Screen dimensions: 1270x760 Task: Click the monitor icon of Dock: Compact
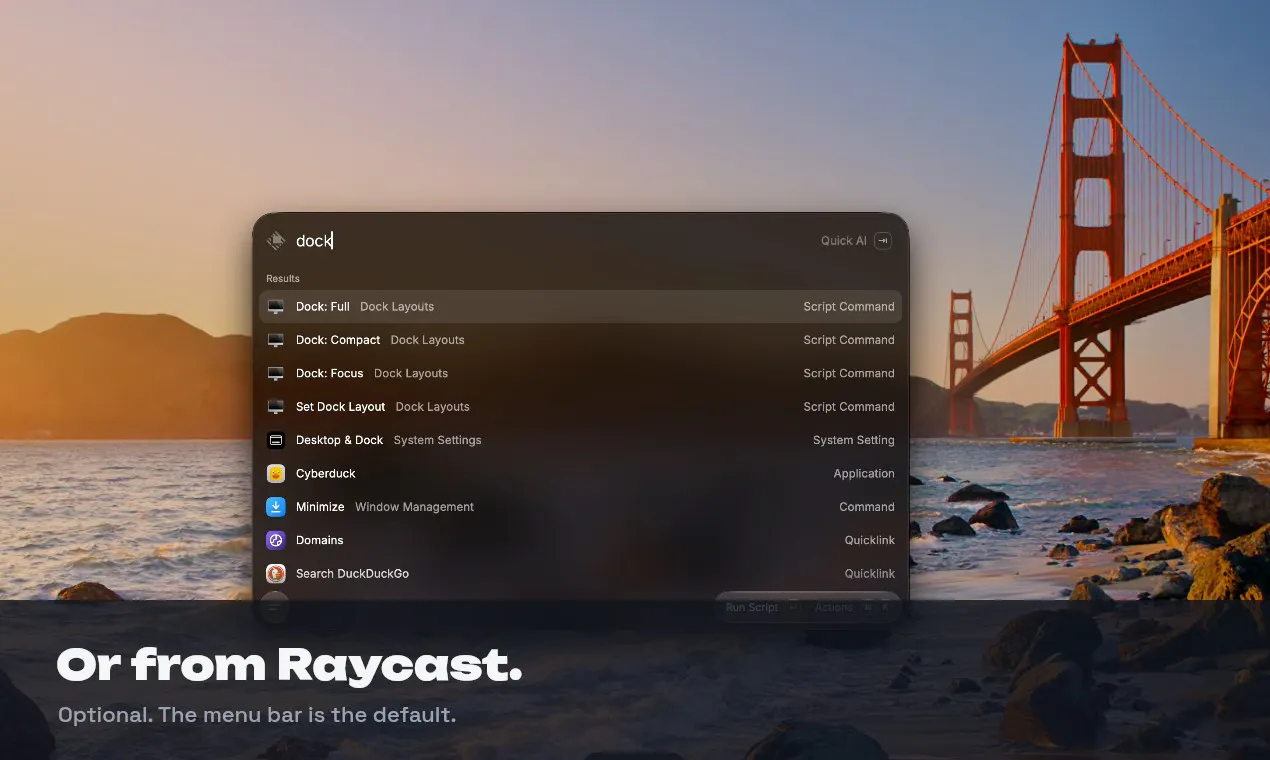click(276, 340)
